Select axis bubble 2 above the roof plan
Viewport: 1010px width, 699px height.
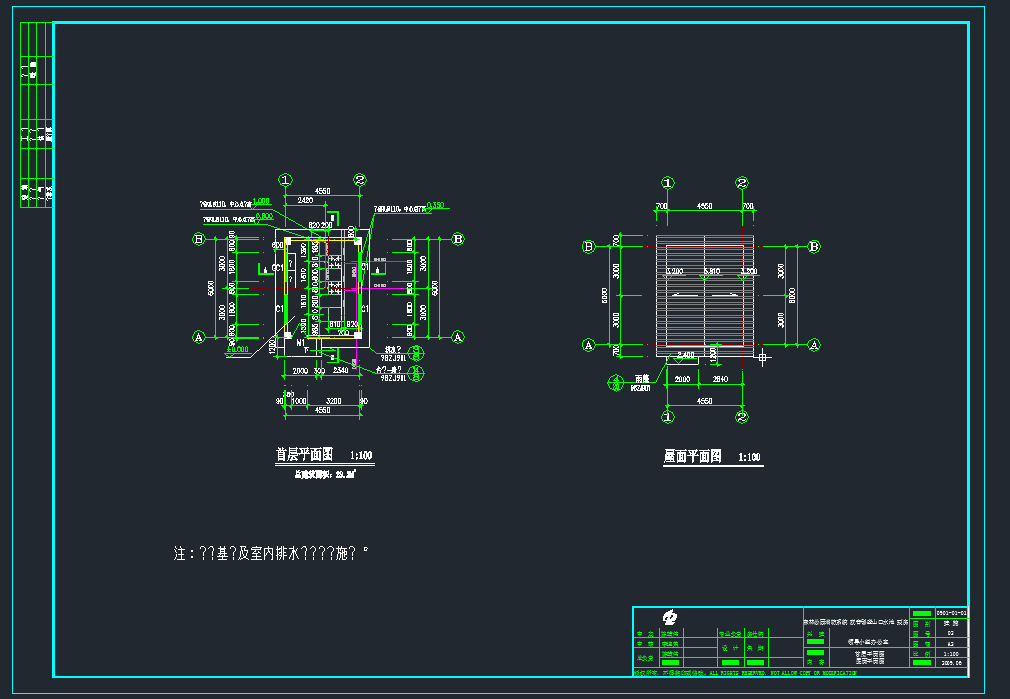pos(742,183)
